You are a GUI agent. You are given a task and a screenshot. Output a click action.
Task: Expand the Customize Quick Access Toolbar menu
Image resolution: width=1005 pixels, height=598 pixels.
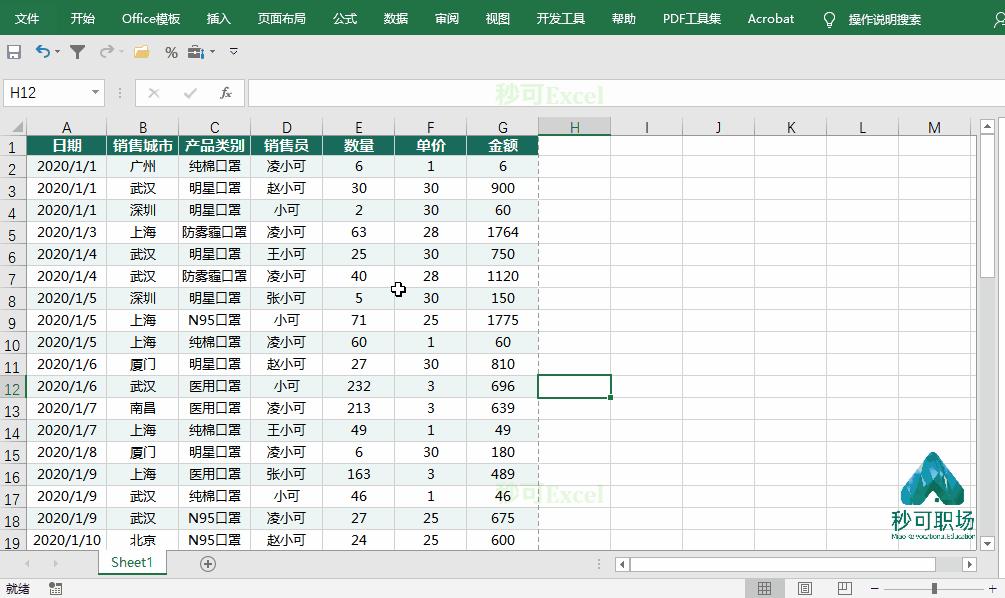click(x=234, y=52)
